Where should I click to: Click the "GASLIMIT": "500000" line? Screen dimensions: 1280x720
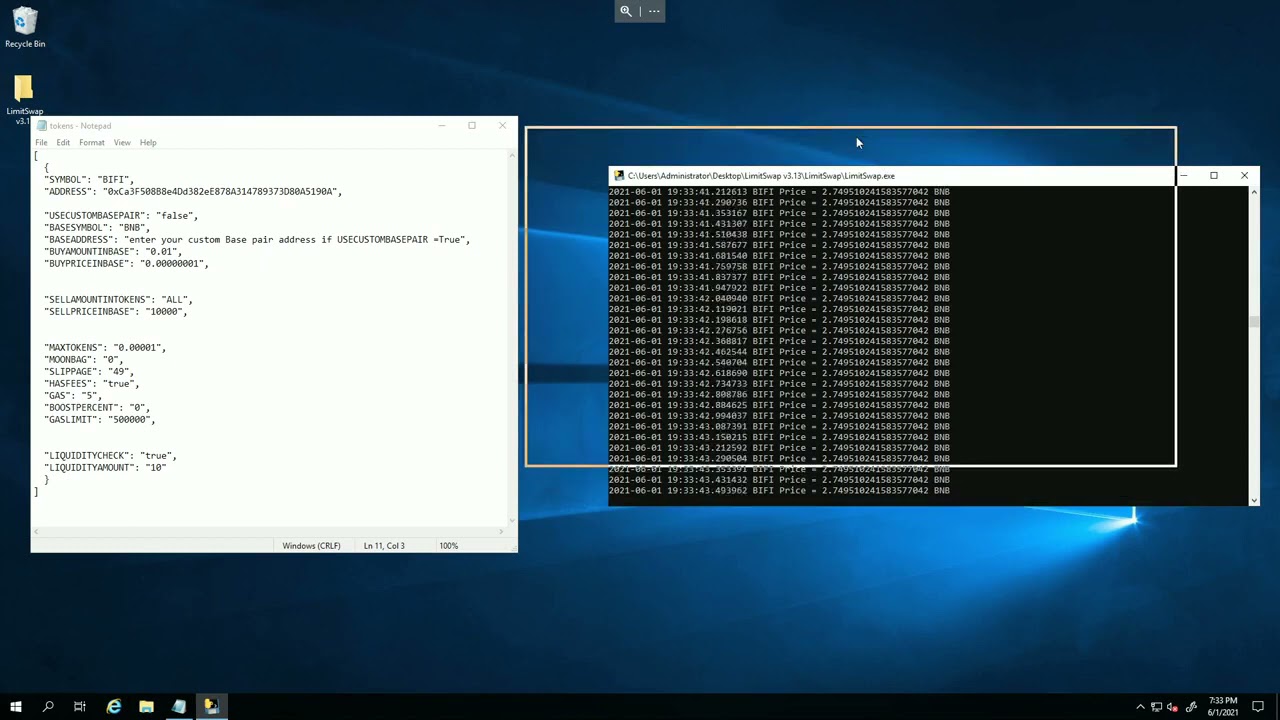(x=100, y=420)
